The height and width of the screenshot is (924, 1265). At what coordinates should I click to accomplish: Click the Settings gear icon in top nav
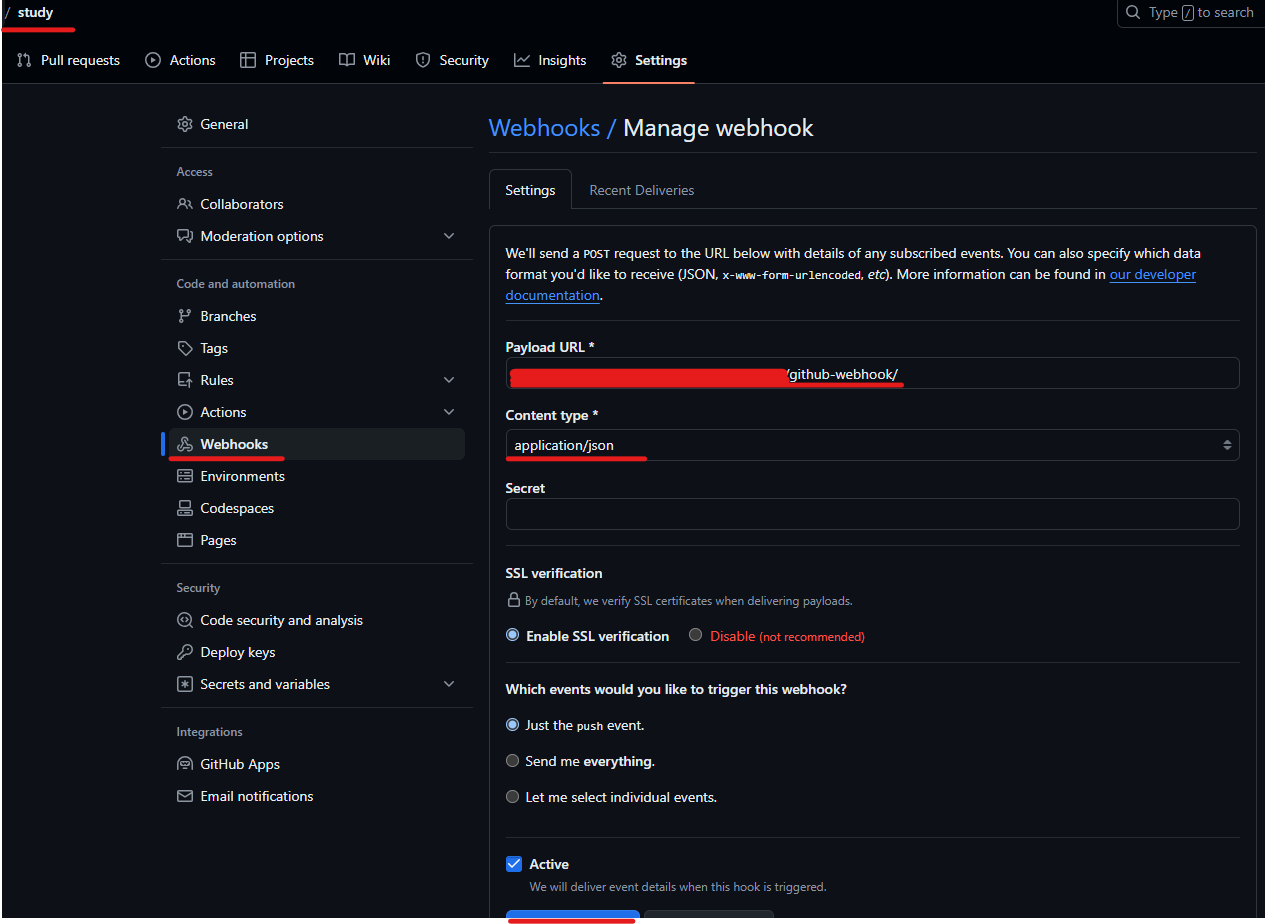coord(619,60)
